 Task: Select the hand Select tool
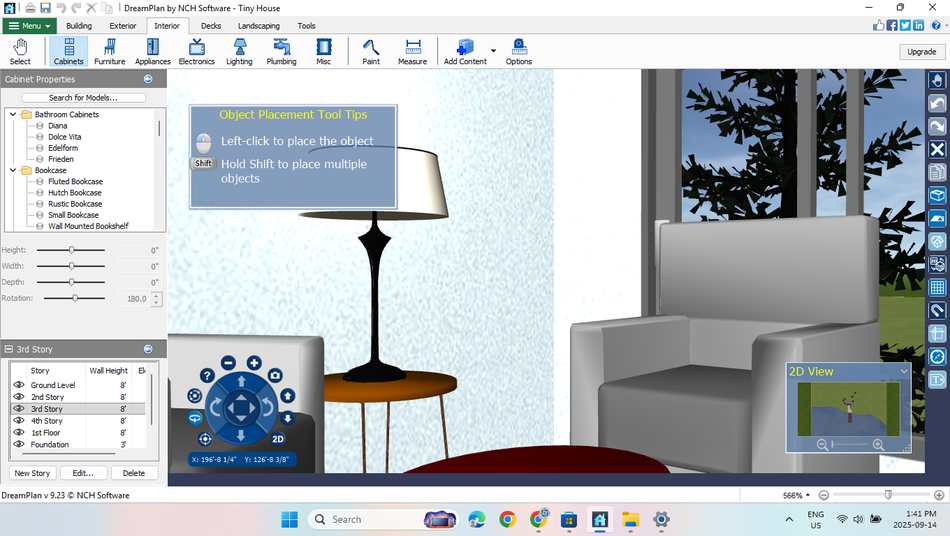click(x=20, y=51)
